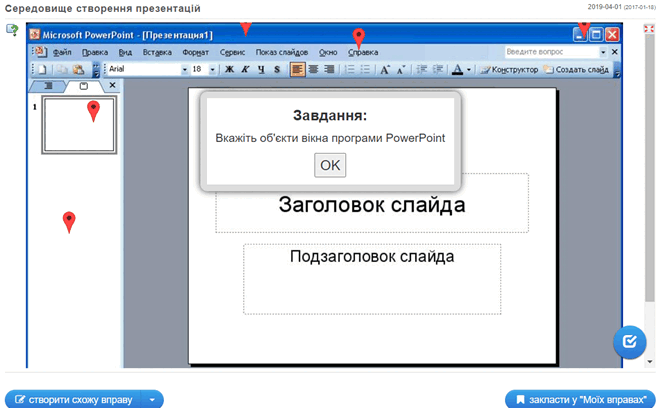Screen dimensions: 664x408
Task: Click the PowerPoint title bar app icon
Action: click(x=35, y=34)
